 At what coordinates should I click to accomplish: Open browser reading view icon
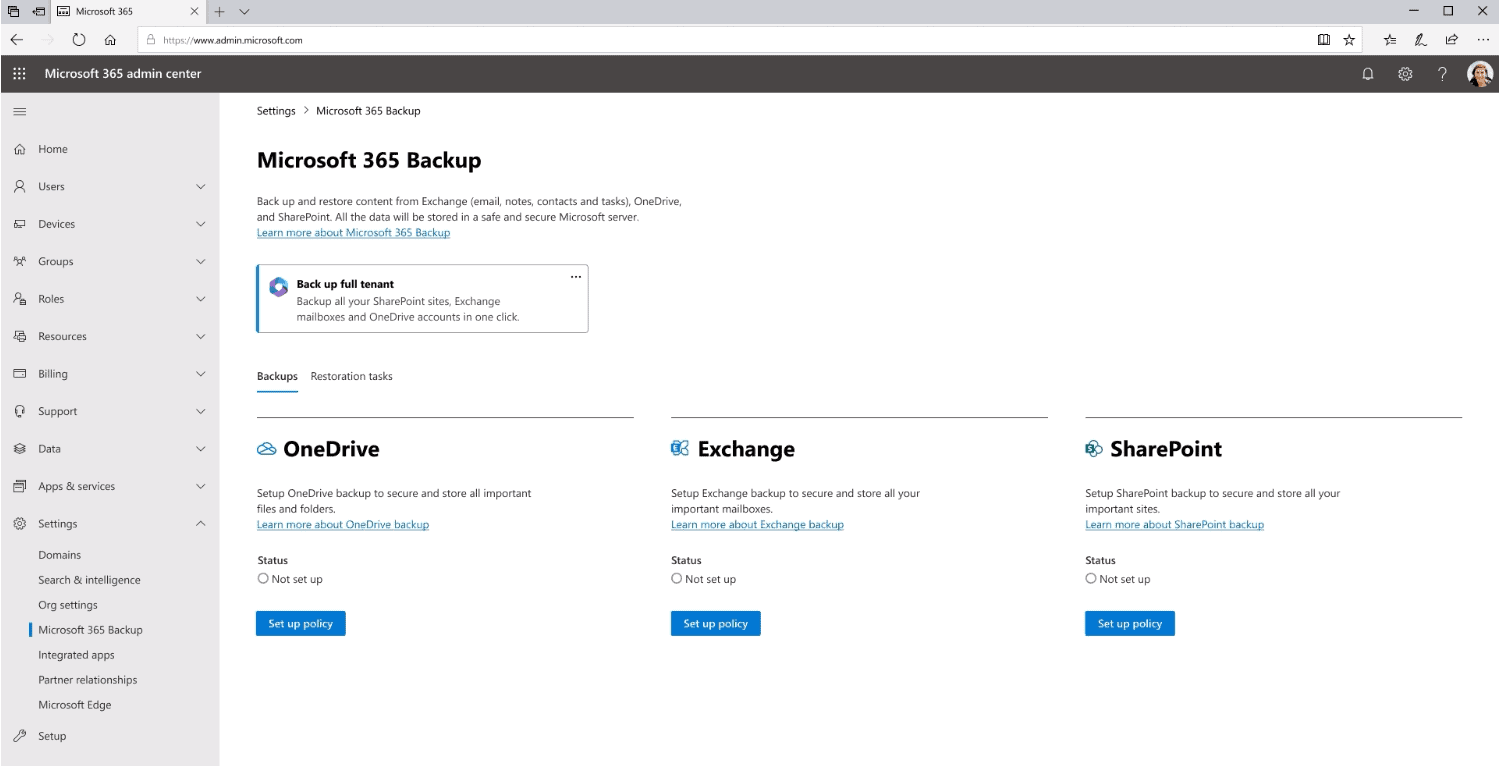point(1324,40)
